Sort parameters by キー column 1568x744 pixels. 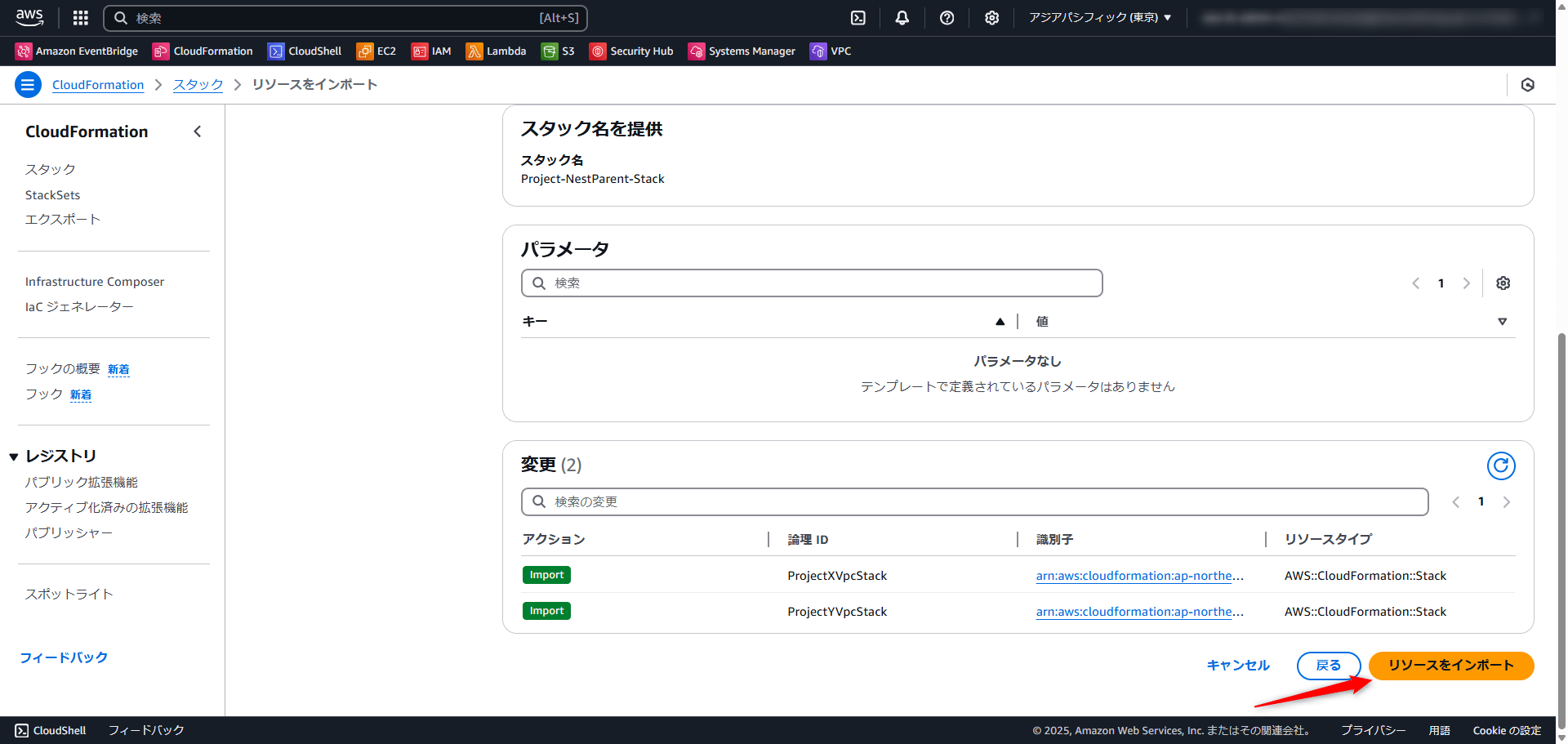tap(1000, 322)
